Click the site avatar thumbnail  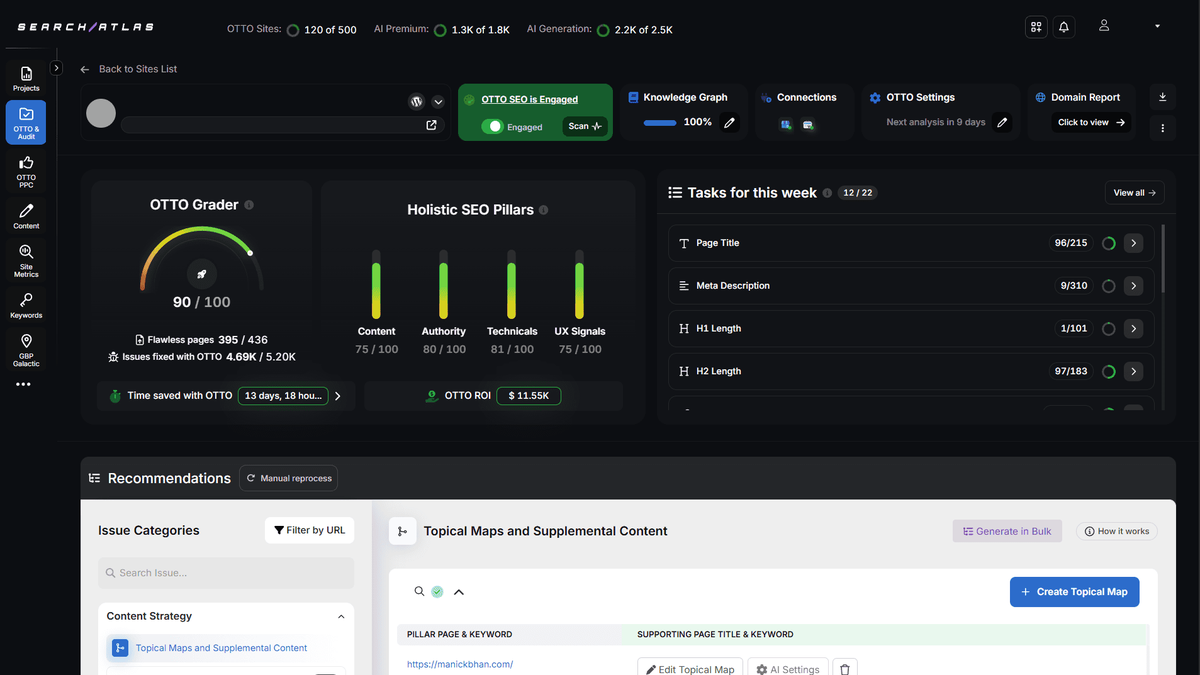(101, 113)
